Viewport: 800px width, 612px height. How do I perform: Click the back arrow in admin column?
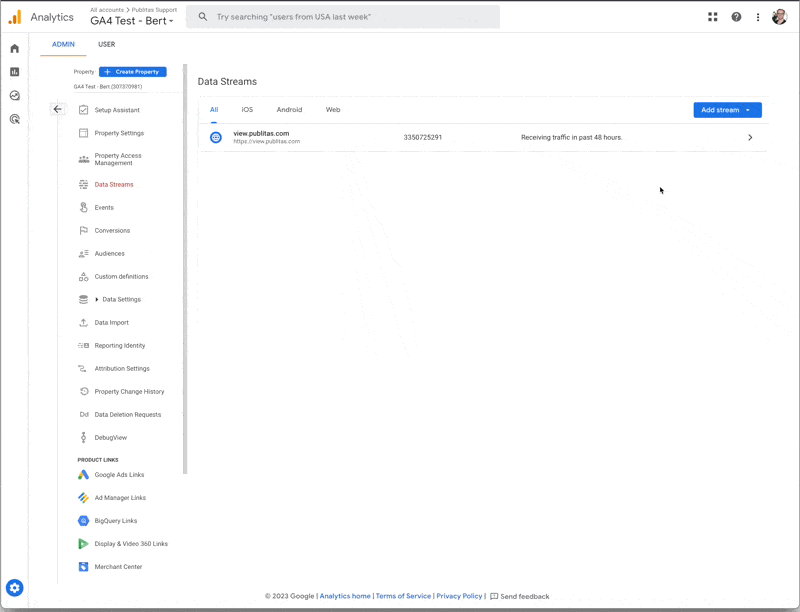58,109
